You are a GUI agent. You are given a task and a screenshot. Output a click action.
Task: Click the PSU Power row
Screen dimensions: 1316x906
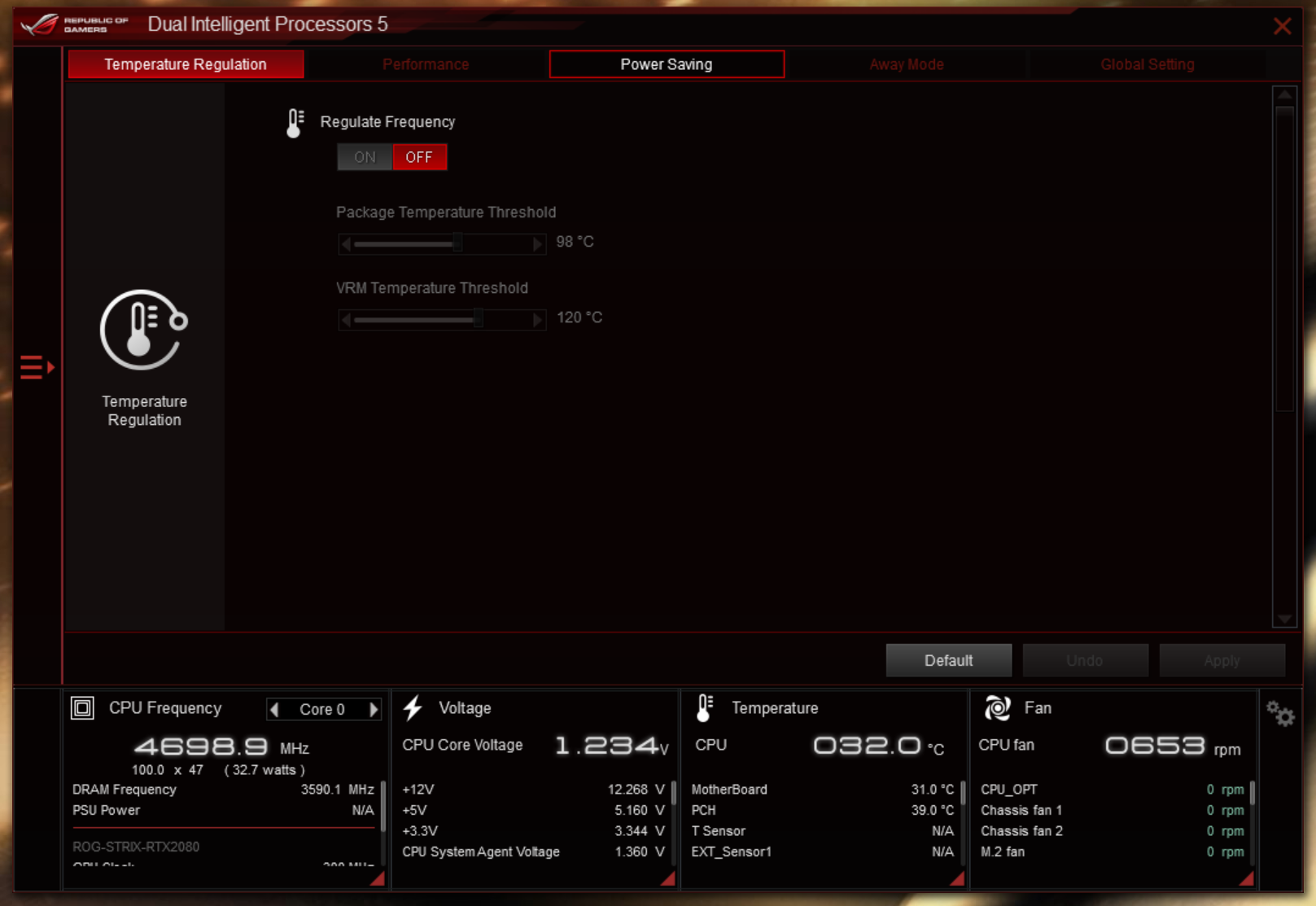click(223, 811)
